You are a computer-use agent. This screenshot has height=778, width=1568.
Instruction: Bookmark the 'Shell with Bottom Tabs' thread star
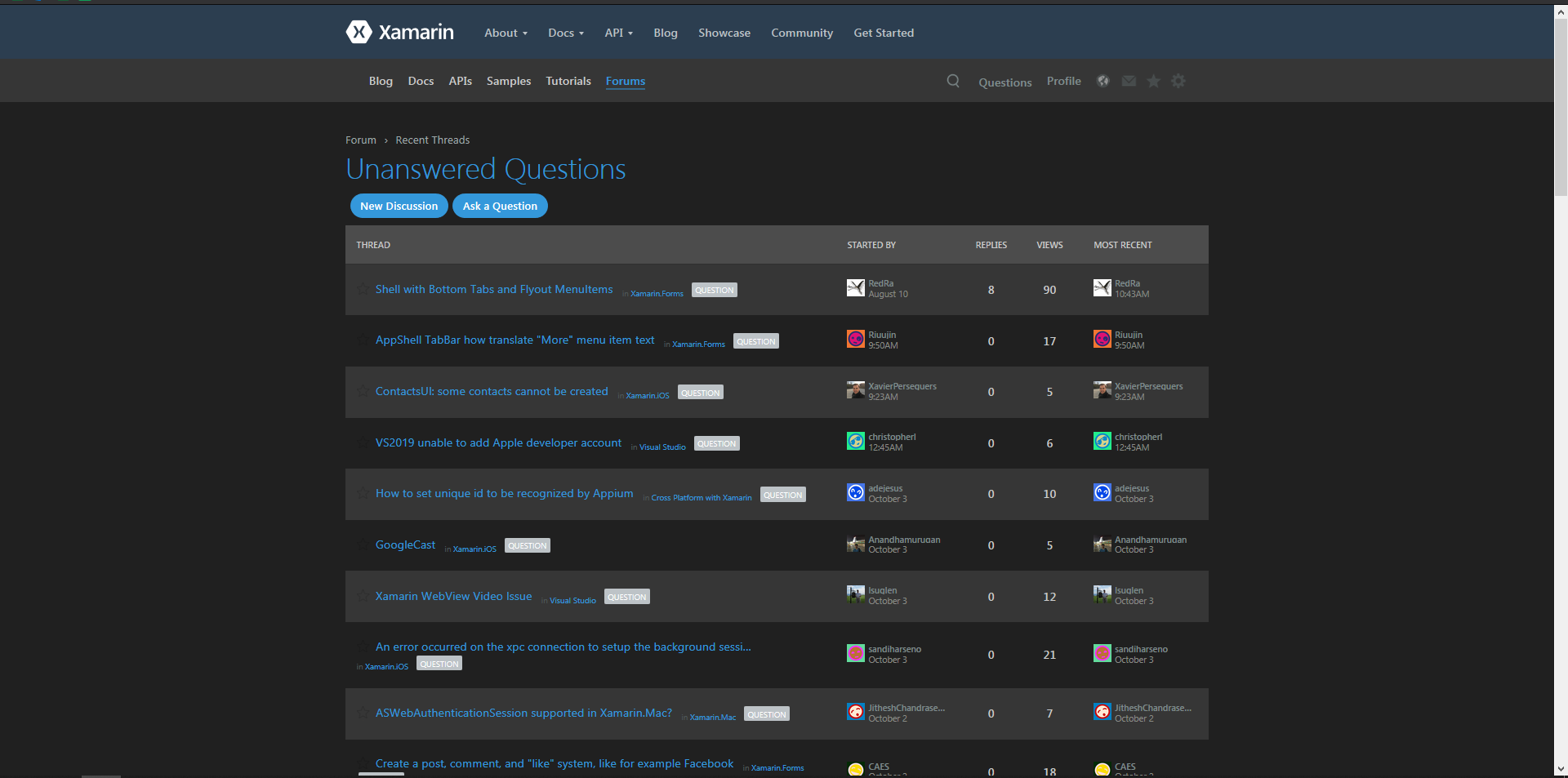(363, 288)
